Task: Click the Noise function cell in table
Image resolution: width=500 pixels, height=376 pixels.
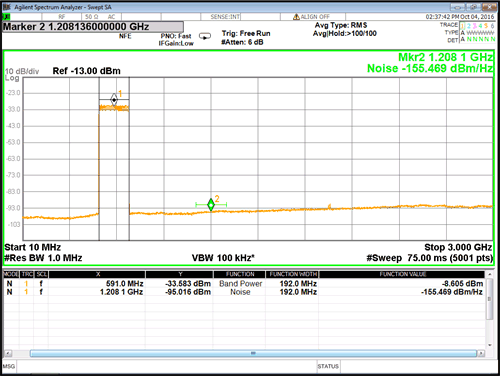Action: tap(240, 292)
